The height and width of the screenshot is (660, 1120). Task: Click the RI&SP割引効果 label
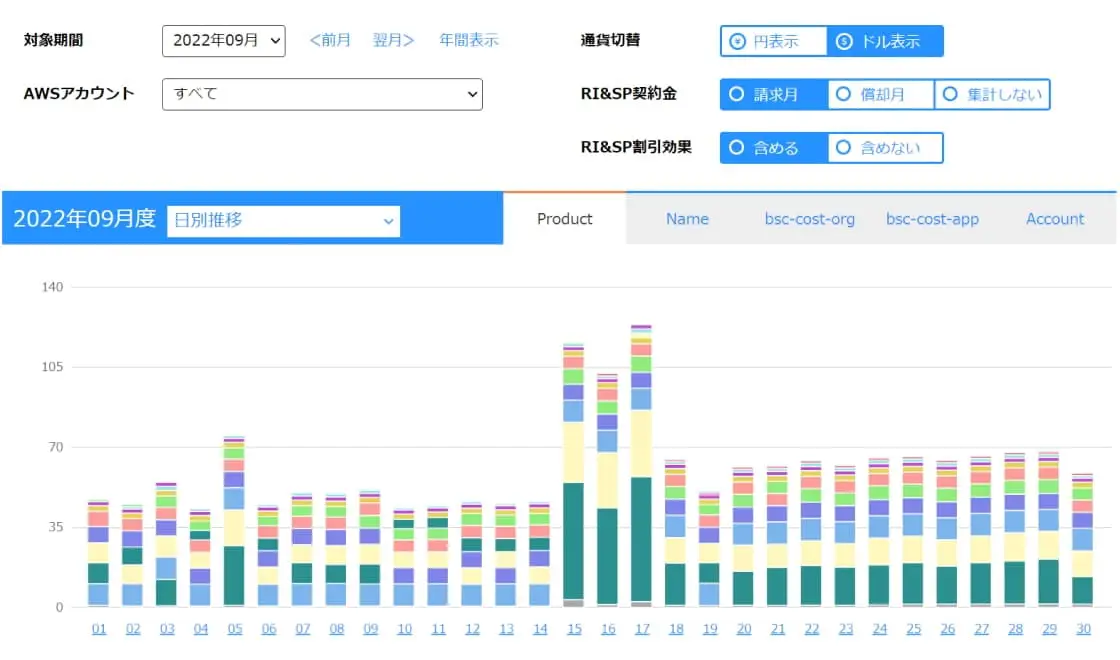(636, 147)
